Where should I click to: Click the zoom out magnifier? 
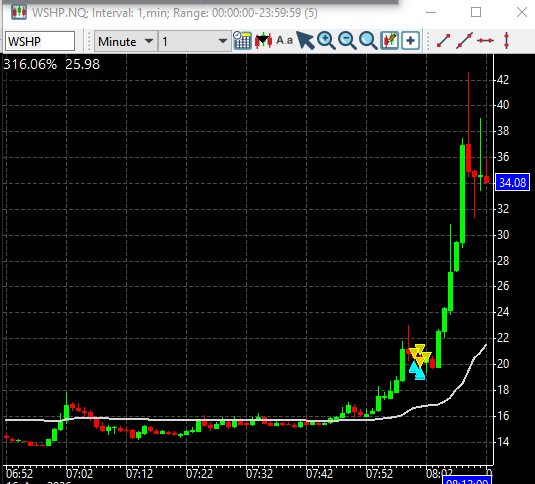pyautogui.click(x=347, y=41)
